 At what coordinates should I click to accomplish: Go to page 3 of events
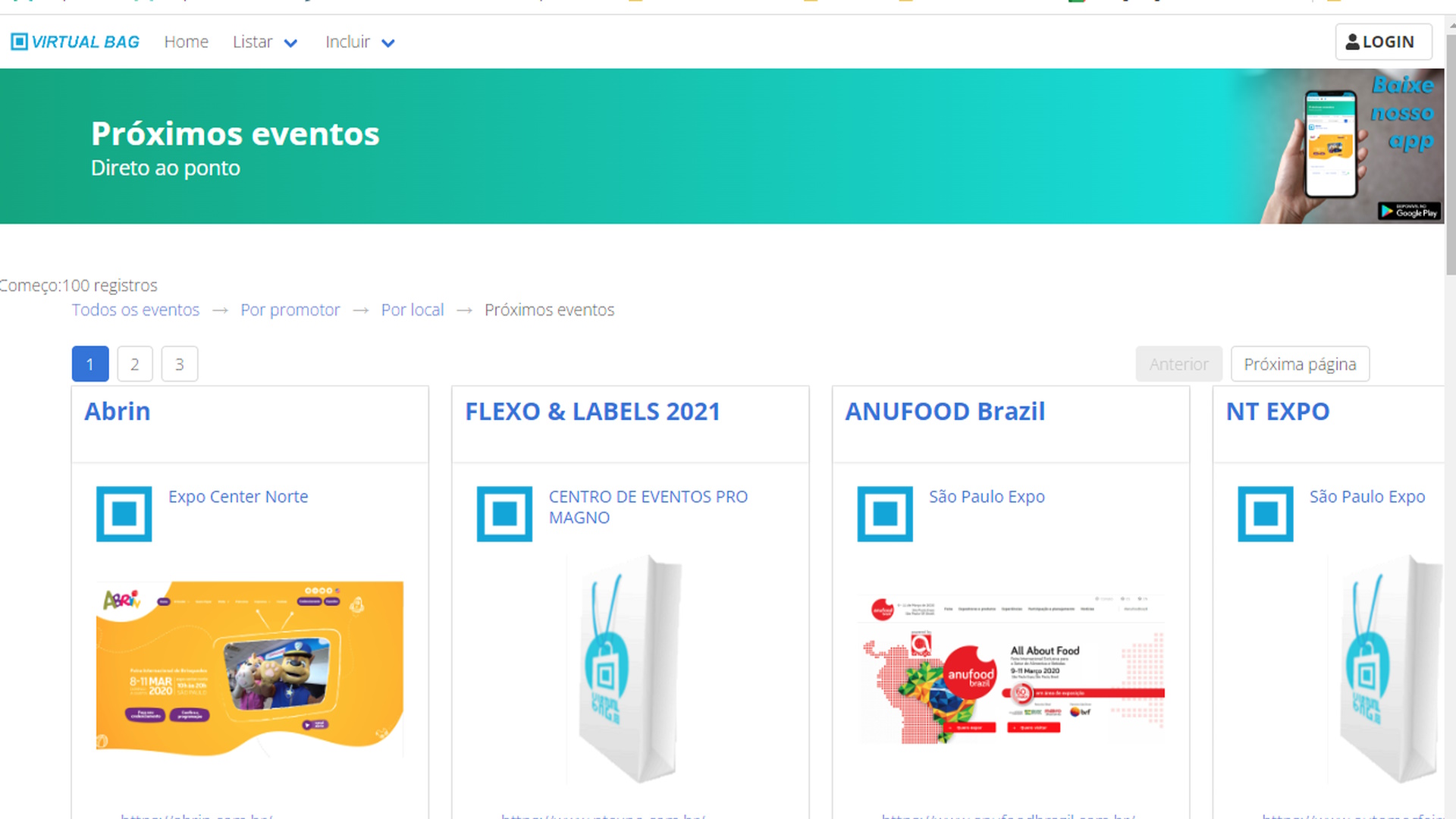click(180, 365)
